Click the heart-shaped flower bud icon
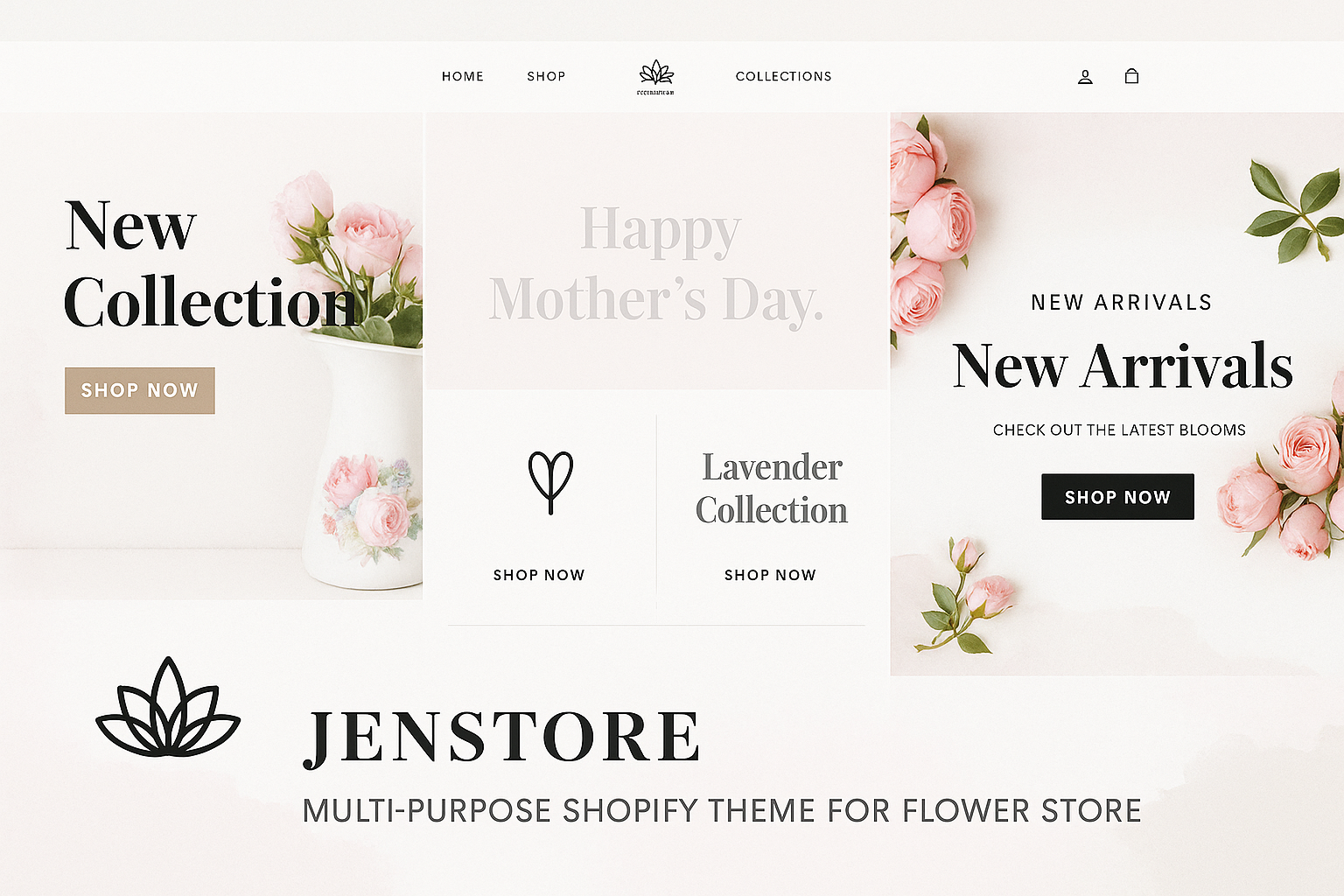The height and width of the screenshot is (896, 1344). (550, 482)
